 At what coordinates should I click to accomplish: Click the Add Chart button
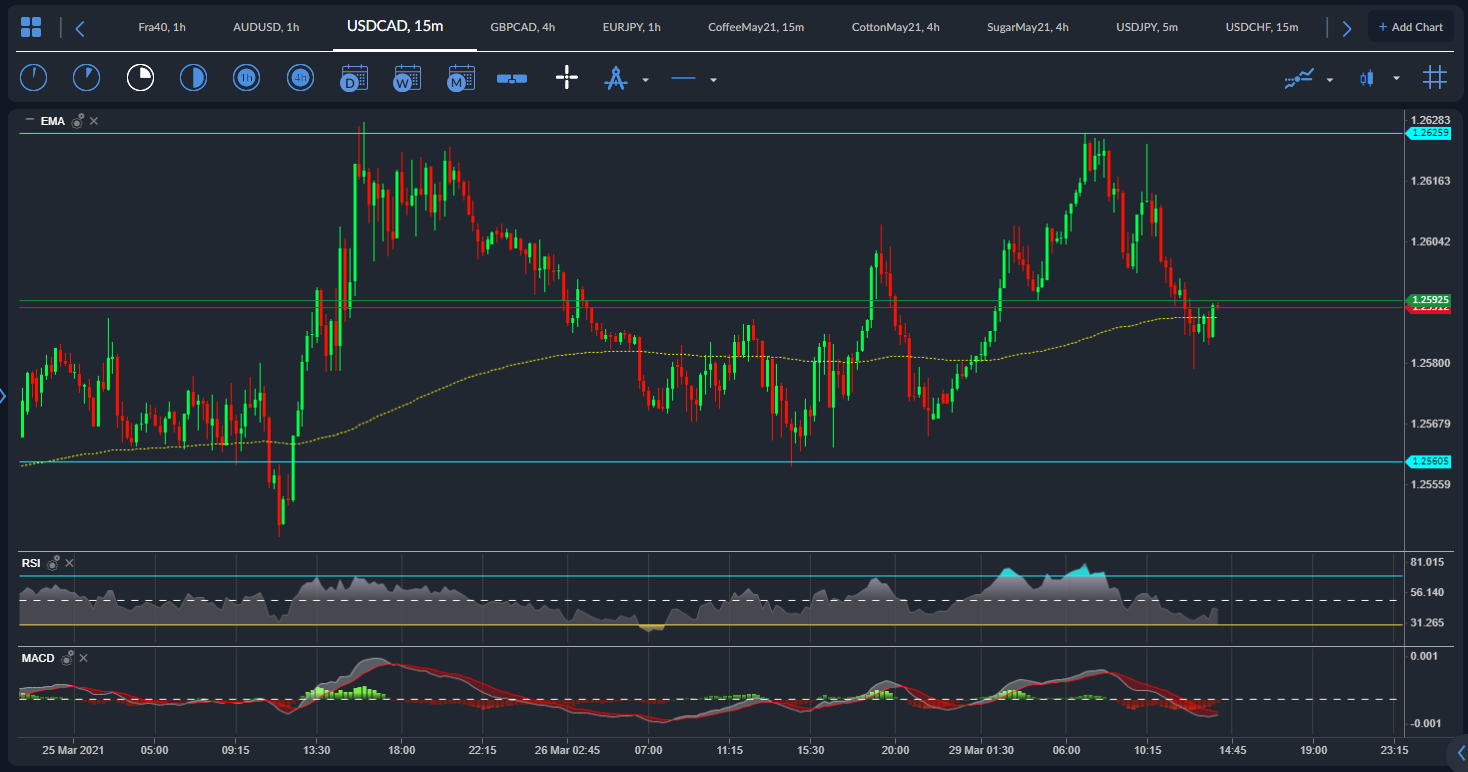(1411, 27)
